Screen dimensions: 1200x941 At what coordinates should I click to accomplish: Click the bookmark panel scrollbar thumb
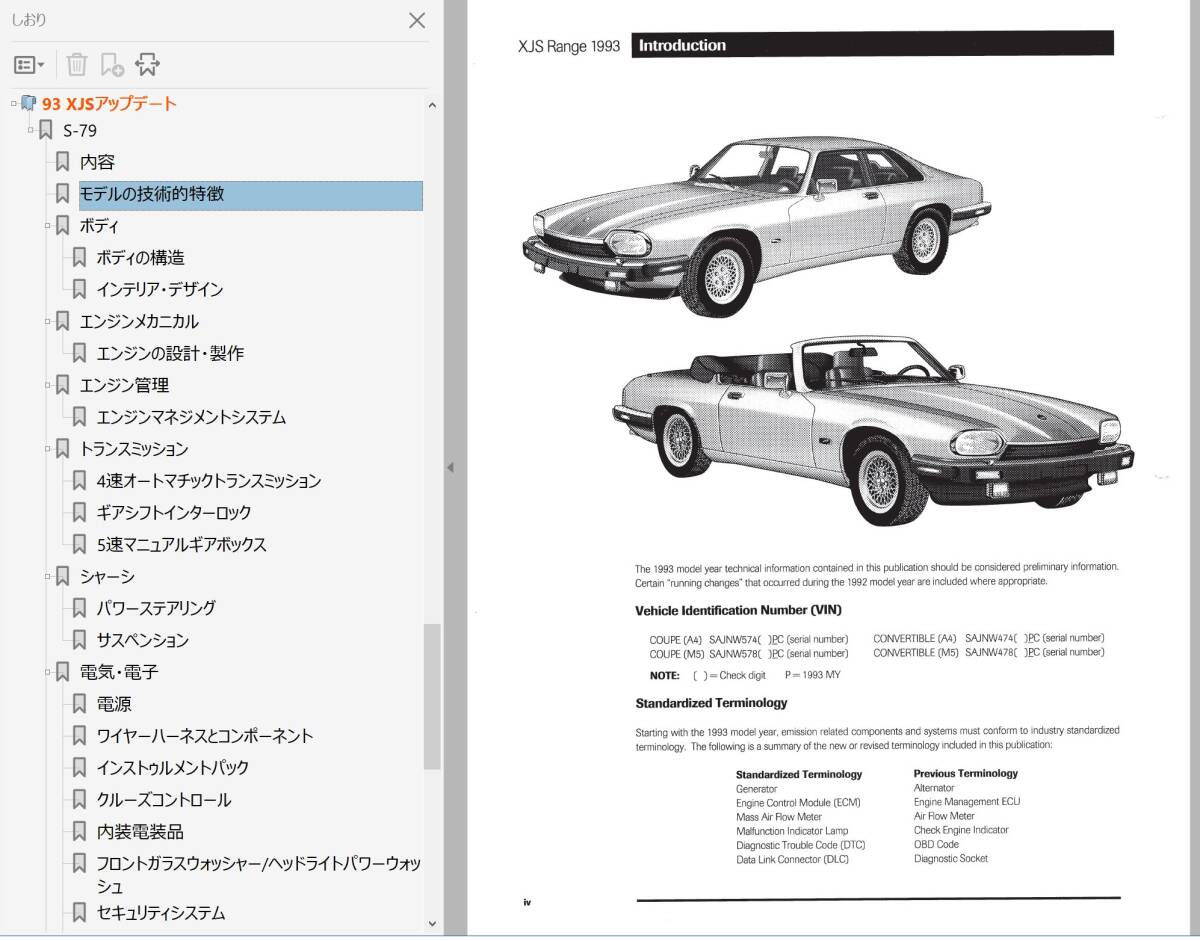tap(432, 697)
